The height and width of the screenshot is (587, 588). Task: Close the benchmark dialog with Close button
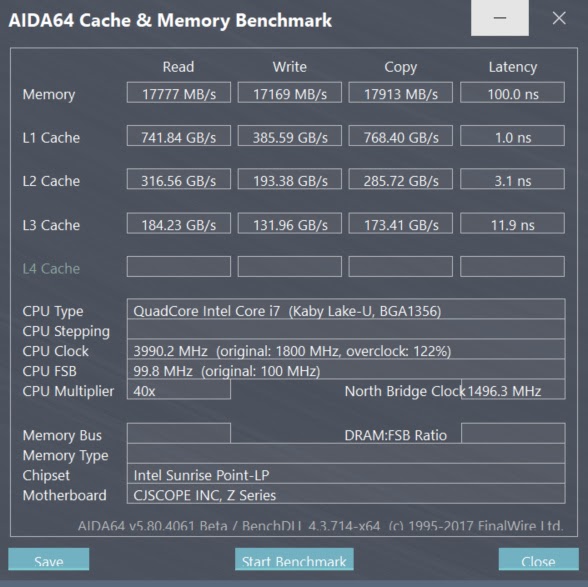pyautogui.click(x=538, y=559)
